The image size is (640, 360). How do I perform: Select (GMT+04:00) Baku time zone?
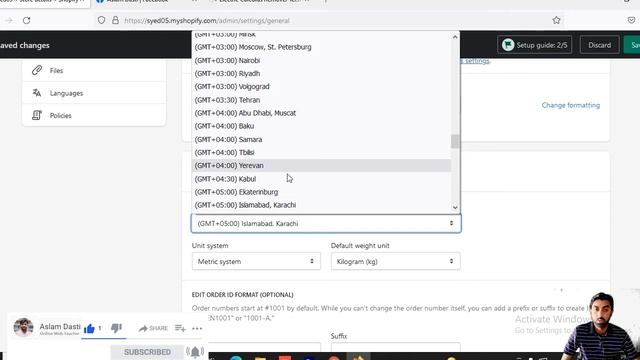coord(321,126)
